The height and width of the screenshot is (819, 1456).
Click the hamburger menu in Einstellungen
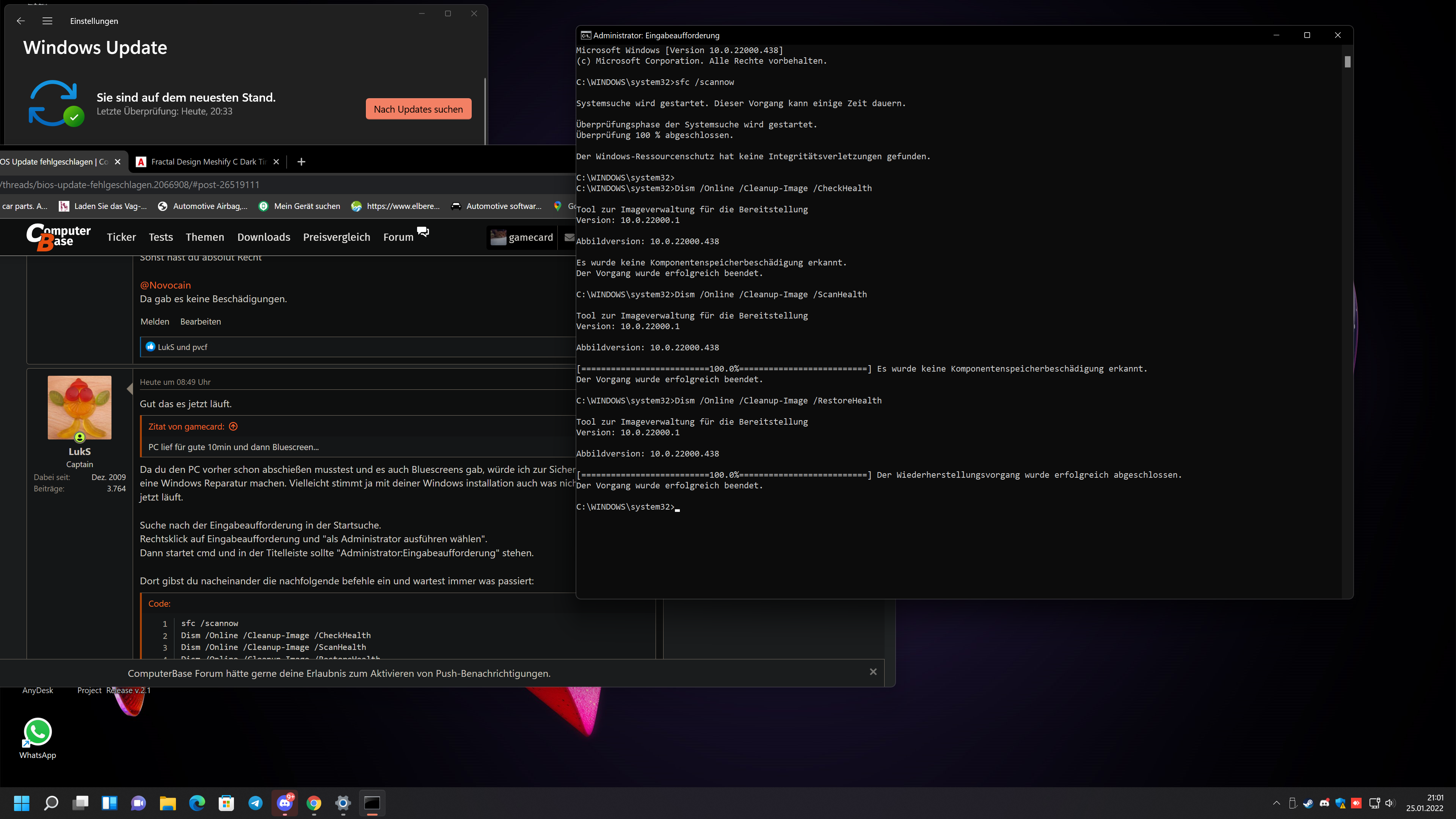click(47, 21)
